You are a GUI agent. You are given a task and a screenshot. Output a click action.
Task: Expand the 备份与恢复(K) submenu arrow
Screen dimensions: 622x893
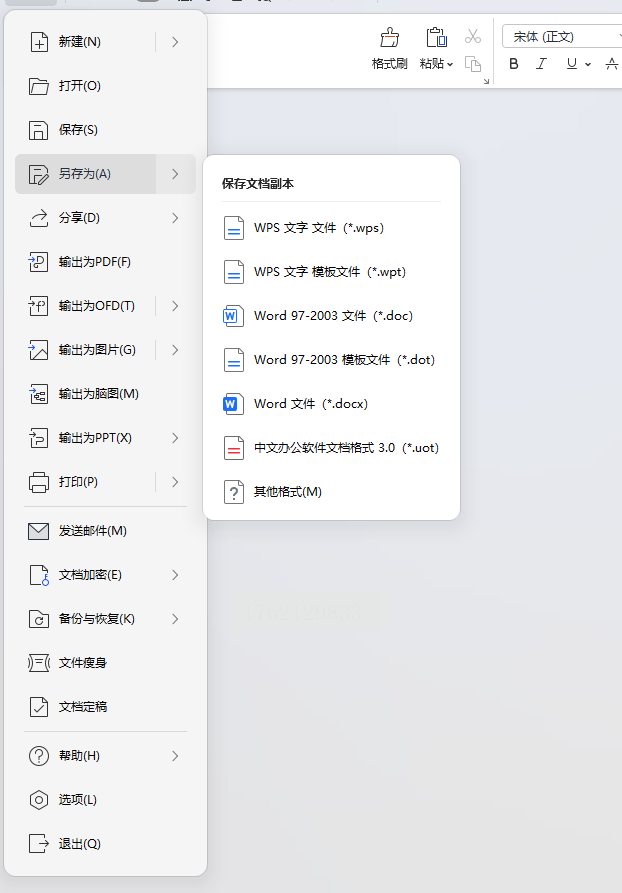tap(175, 619)
